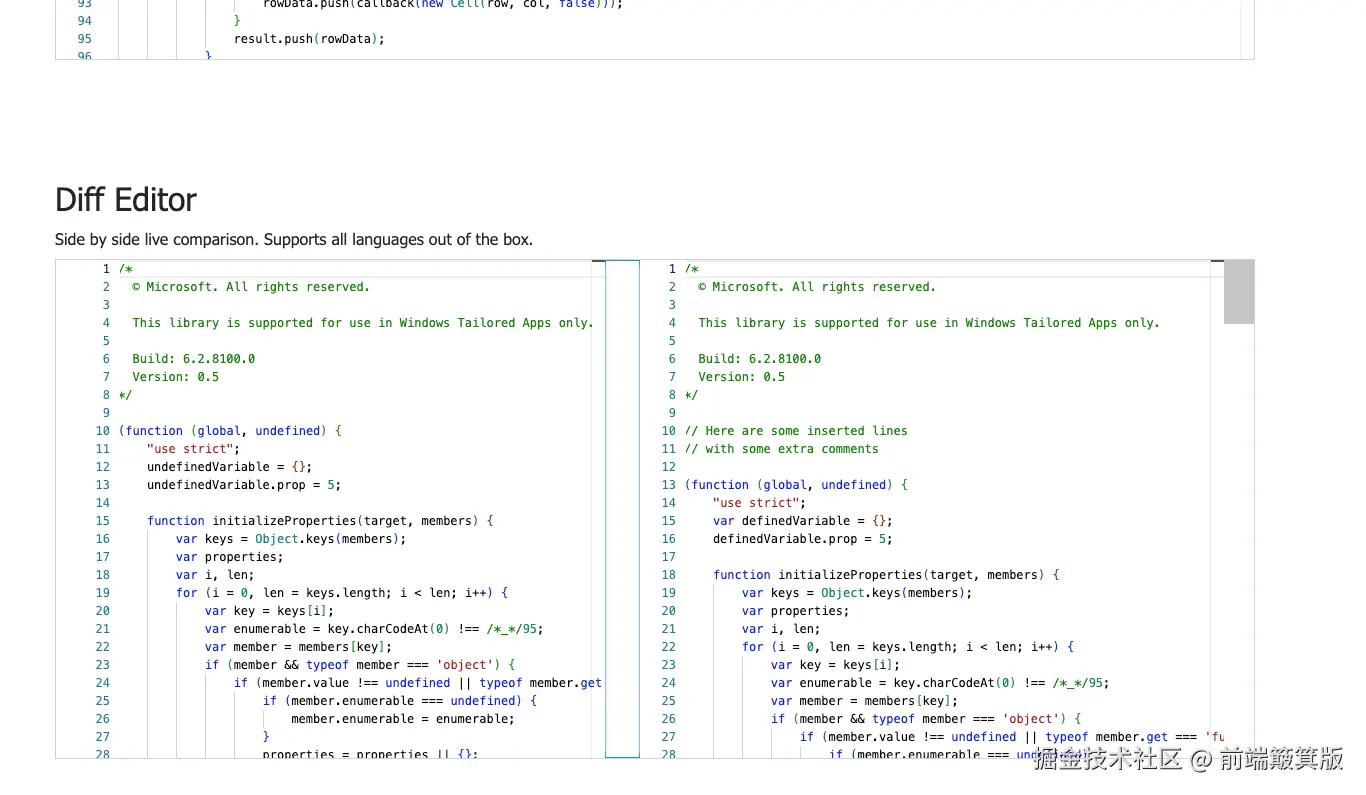Click '// Here are some inserted lines' comment
This screenshot has height=795, width=1366.
(x=796, y=431)
